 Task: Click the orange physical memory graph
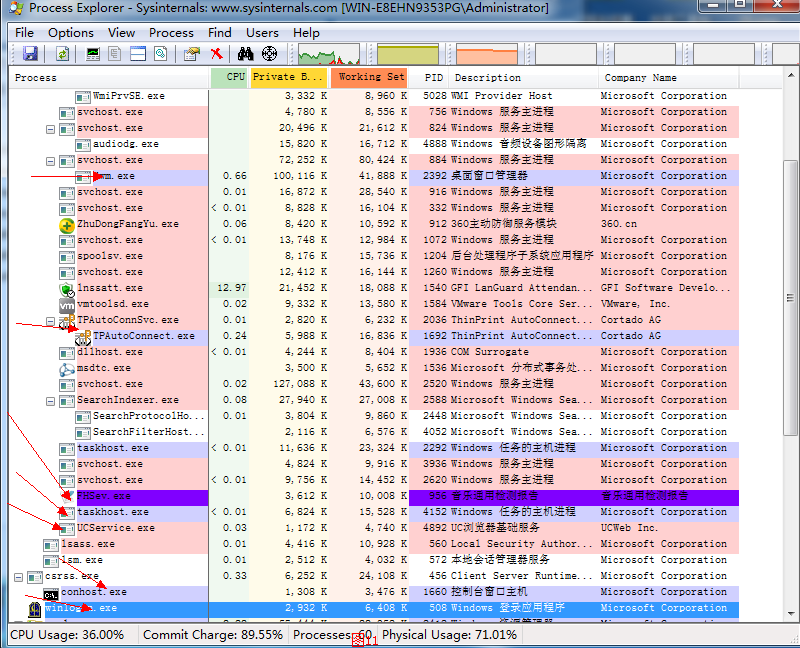487,54
